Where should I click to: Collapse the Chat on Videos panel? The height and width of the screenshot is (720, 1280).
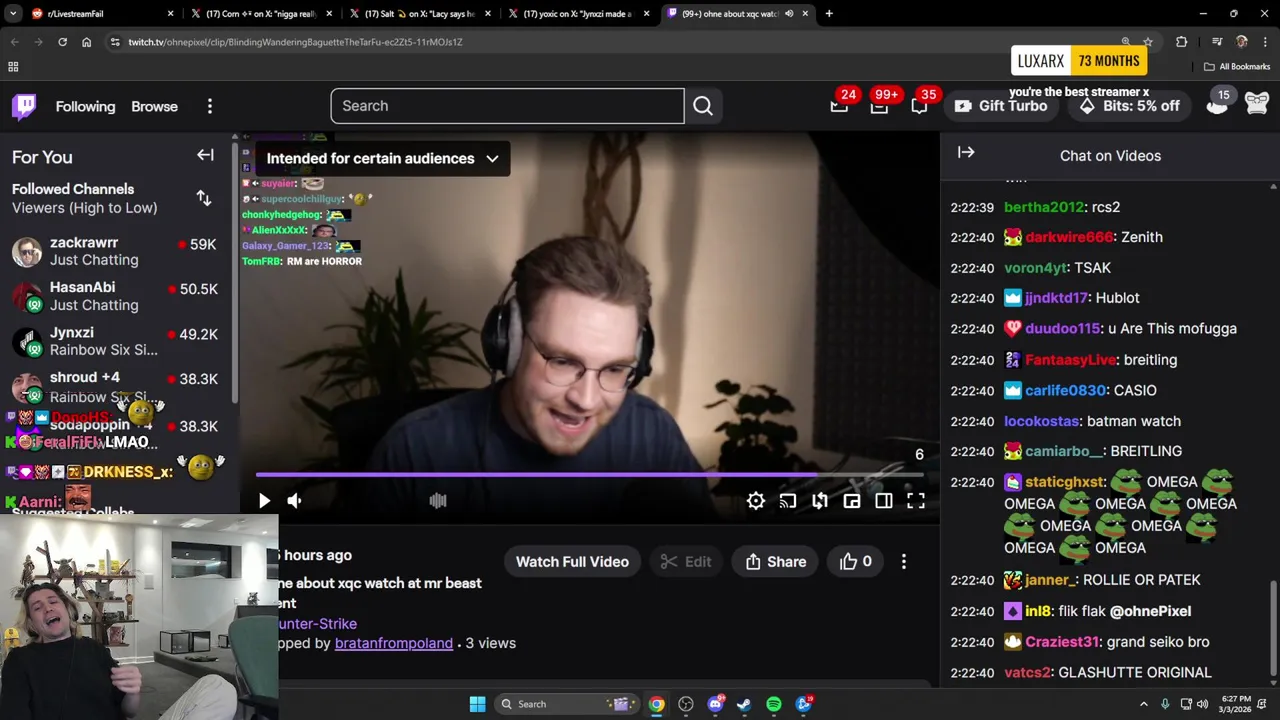pos(966,153)
